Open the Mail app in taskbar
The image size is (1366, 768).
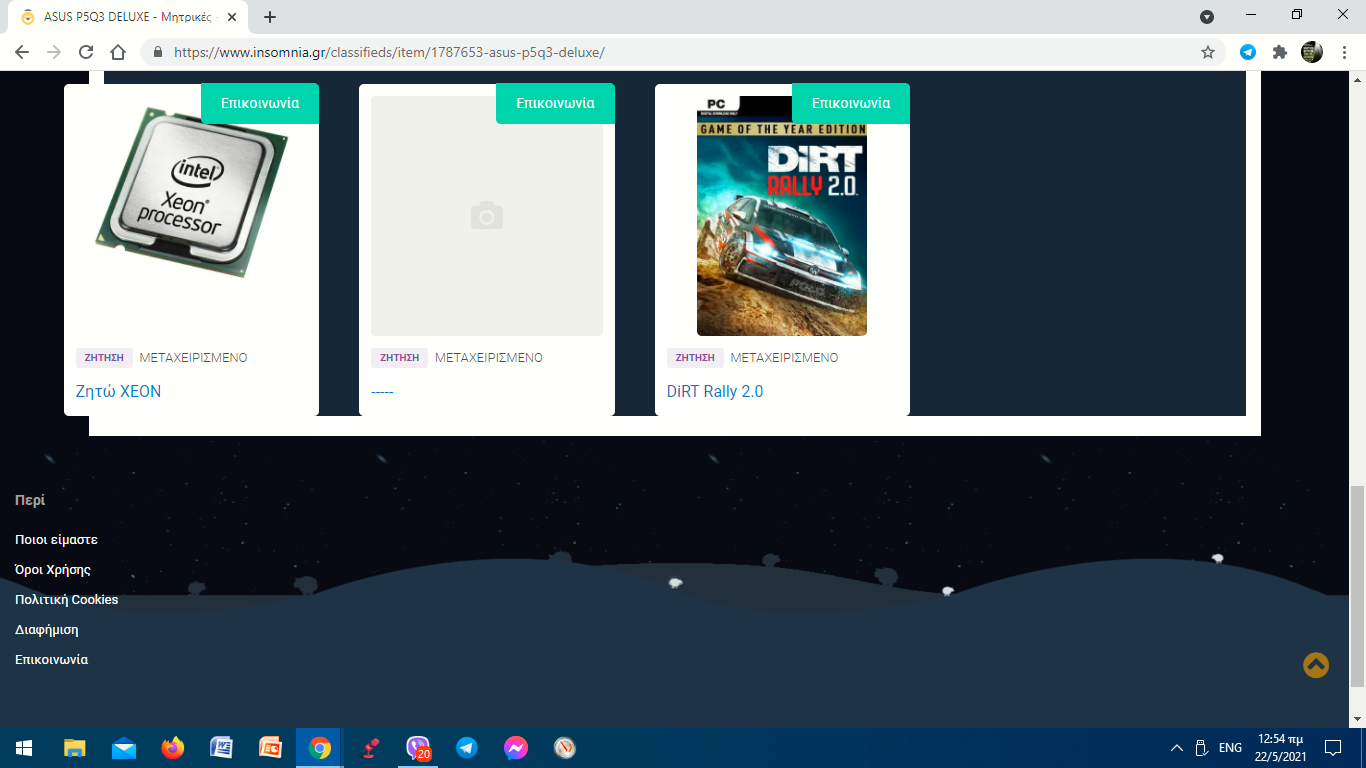tap(124, 748)
